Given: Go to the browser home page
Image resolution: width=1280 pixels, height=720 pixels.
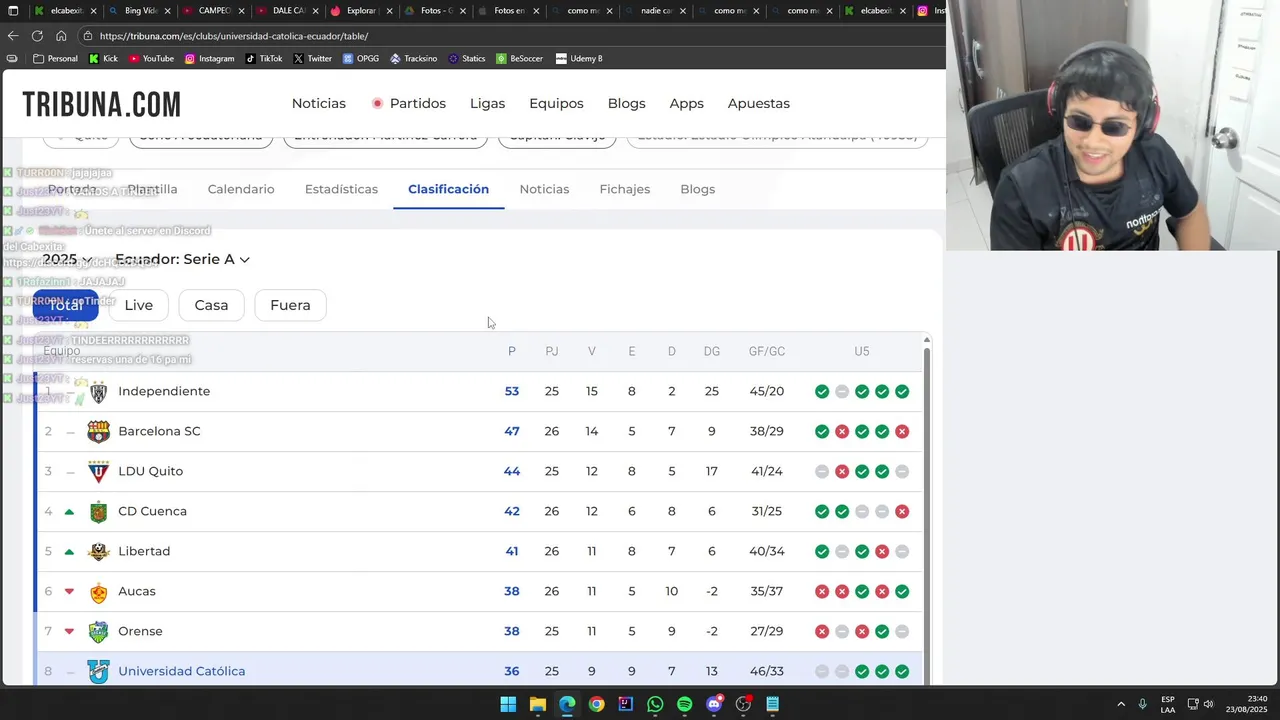Looking at the screenshot, I should (x=61, y=36).
